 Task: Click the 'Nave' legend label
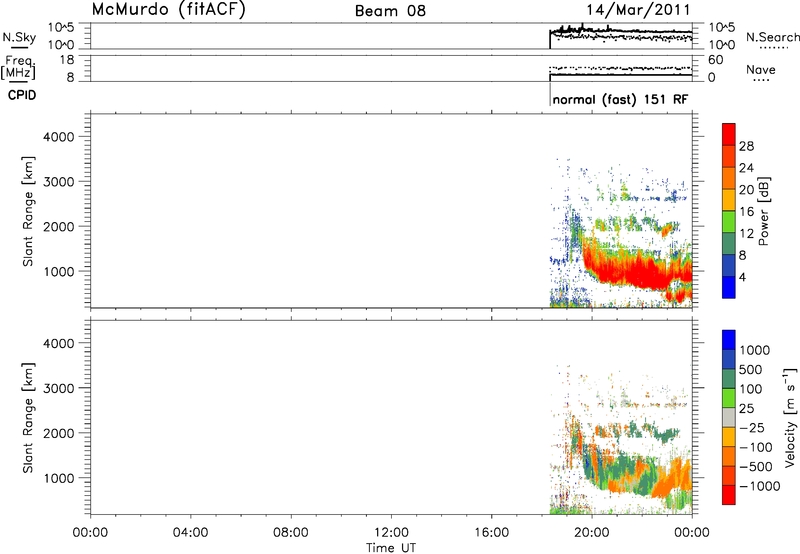click(x=761, y=69)
